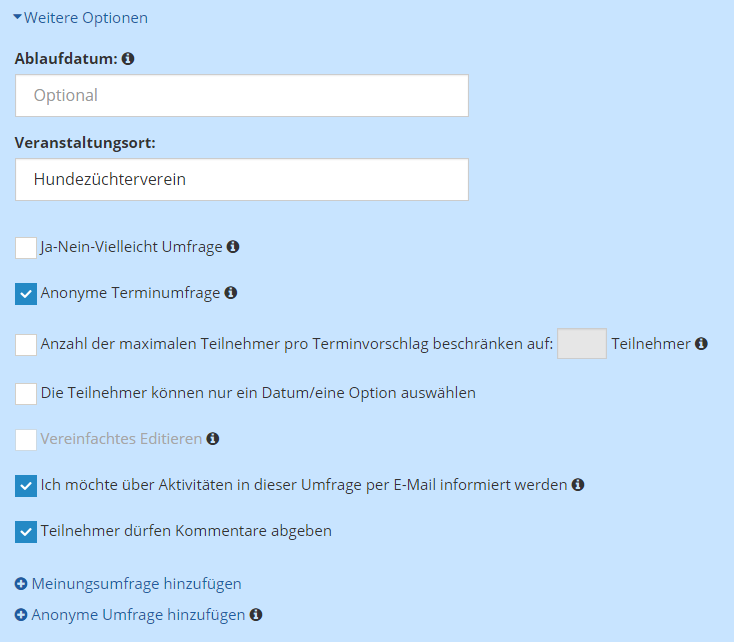Focus the Ablaufdatum optional date field
Screen dimensions: 734x642
(242, 96)
